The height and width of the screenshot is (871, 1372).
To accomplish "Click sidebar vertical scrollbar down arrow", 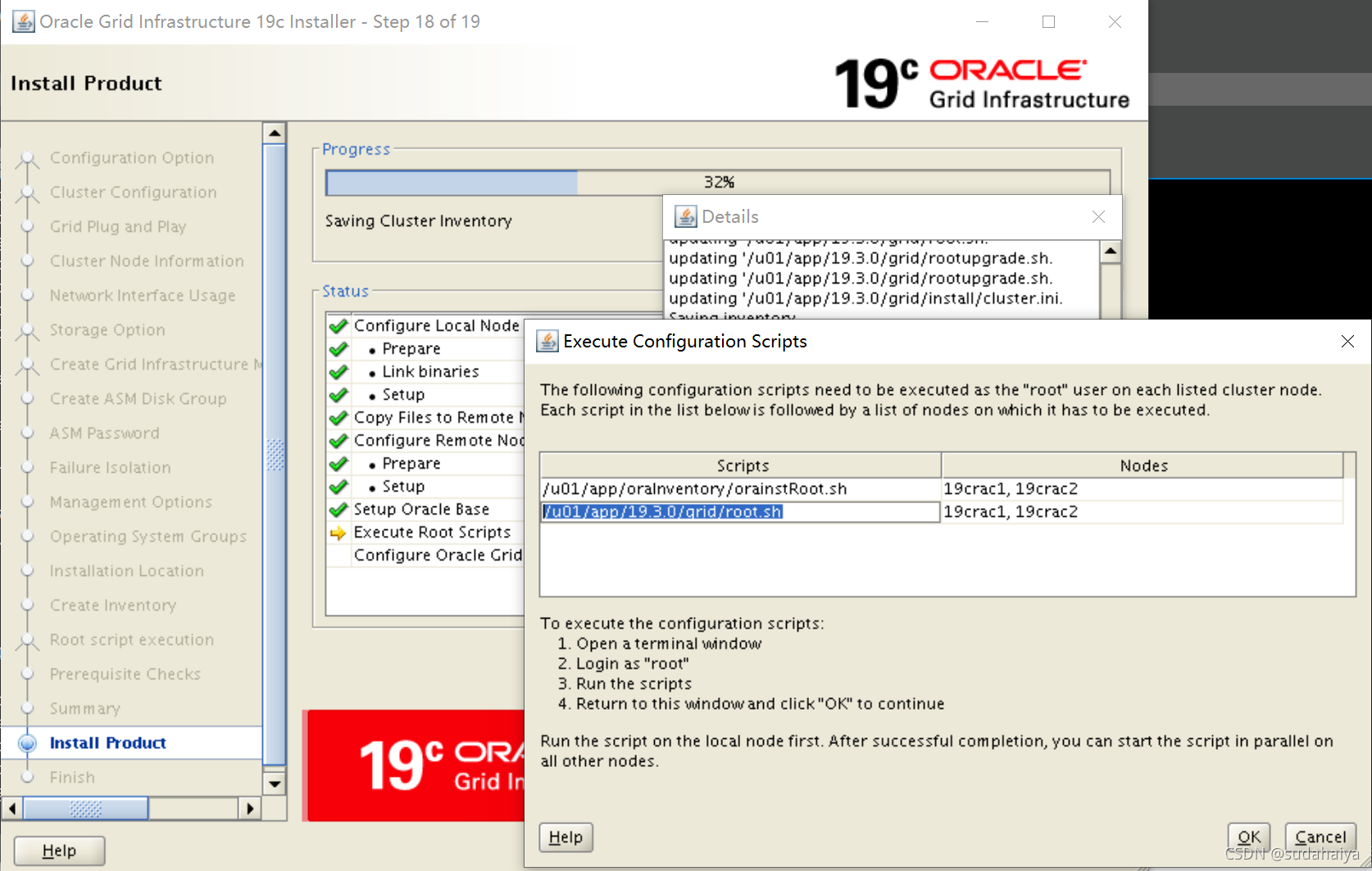I will pyautogui.click(x=275, y=784).
